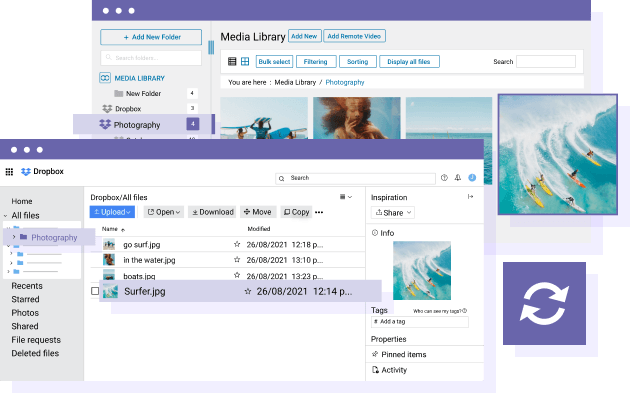Go to Home in Dropbox sidebar
630x393 pixels.
coord(22,201)
